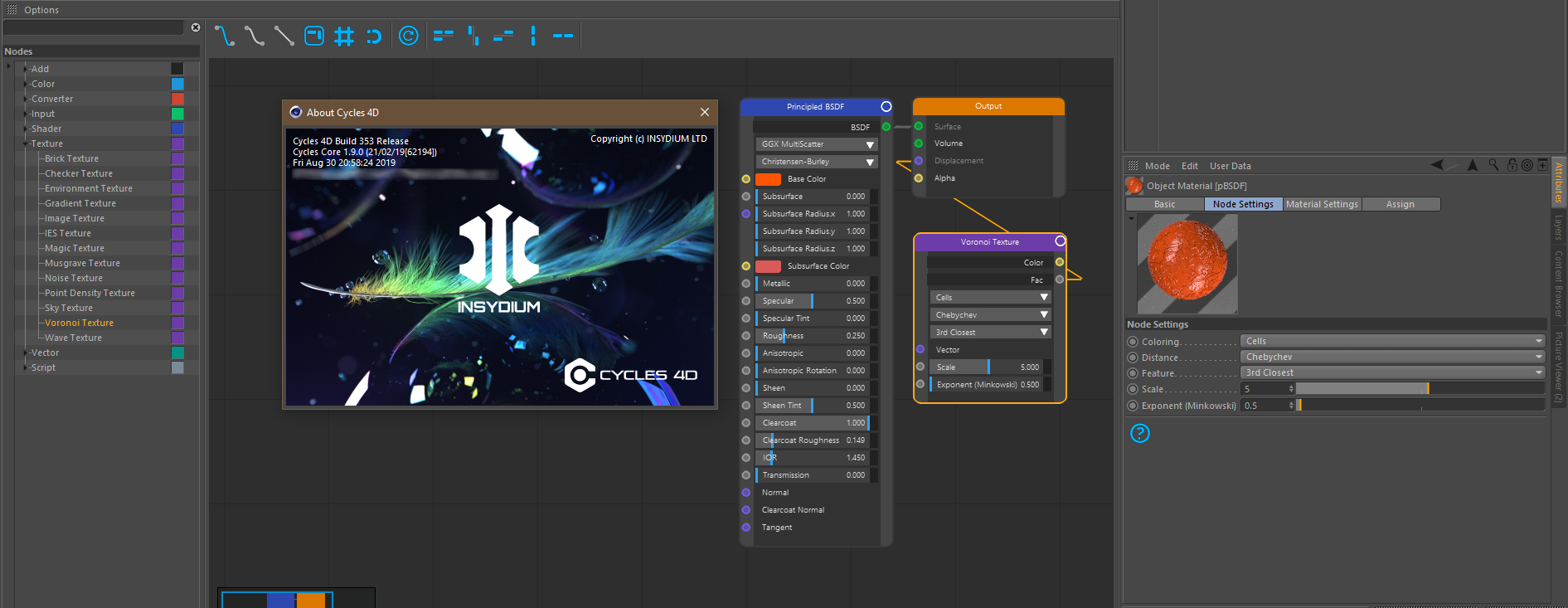Toggle Coloring animation circle in Node Settings

click(1133, 342)
